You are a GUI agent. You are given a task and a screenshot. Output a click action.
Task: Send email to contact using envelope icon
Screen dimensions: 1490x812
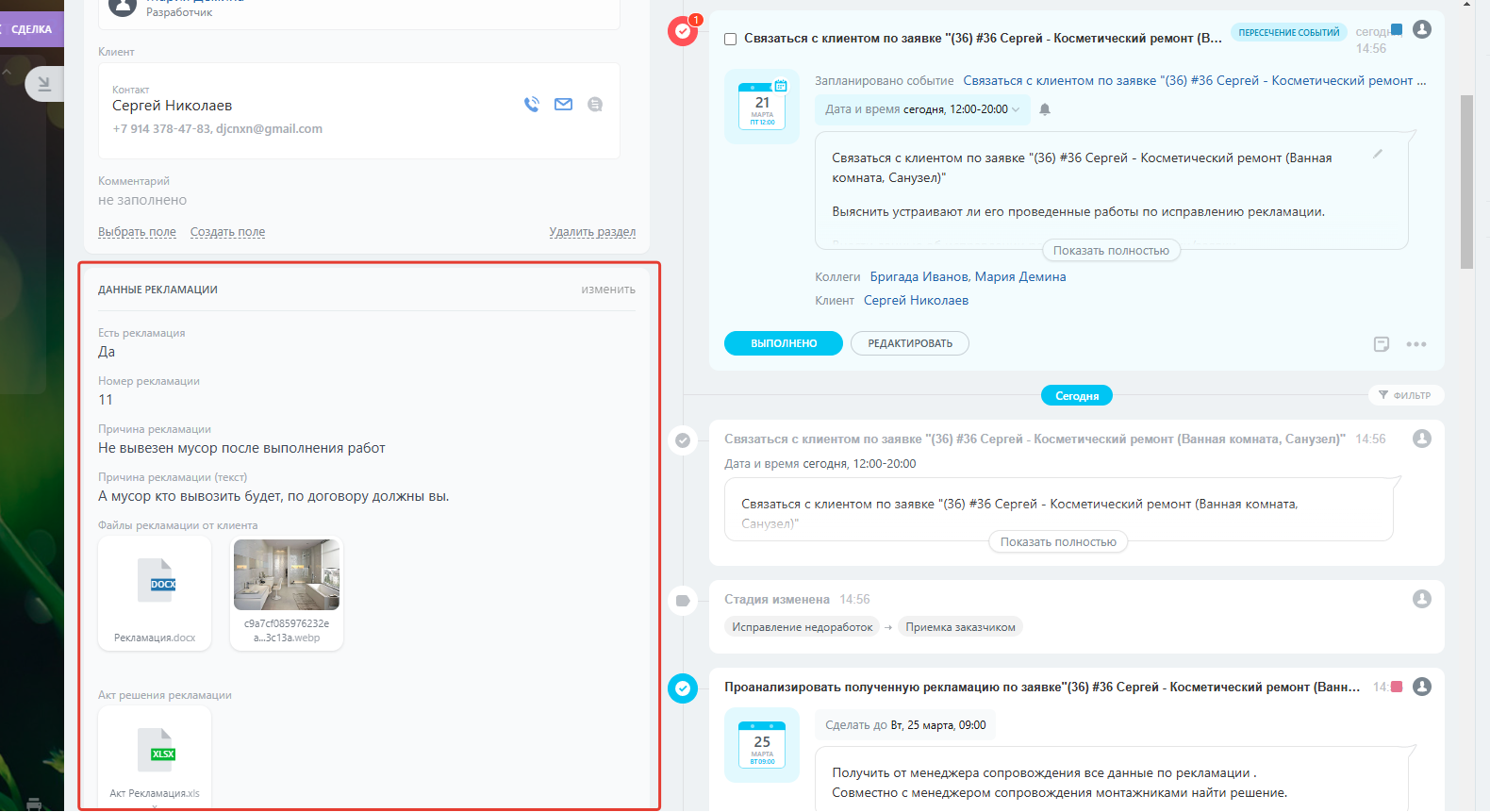tap(563, 105)
